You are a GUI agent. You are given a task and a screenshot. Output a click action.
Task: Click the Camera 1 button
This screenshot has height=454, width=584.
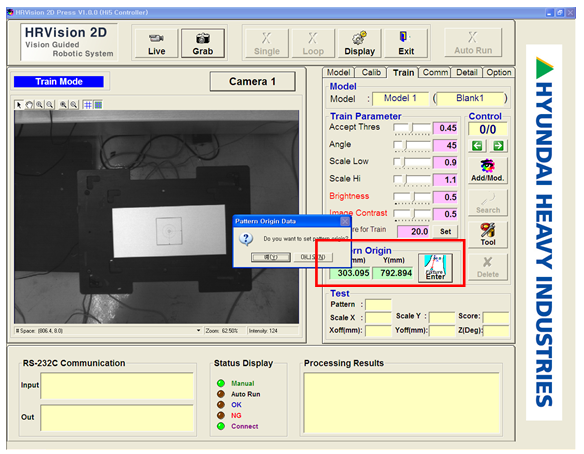click(x=253, y=82)
